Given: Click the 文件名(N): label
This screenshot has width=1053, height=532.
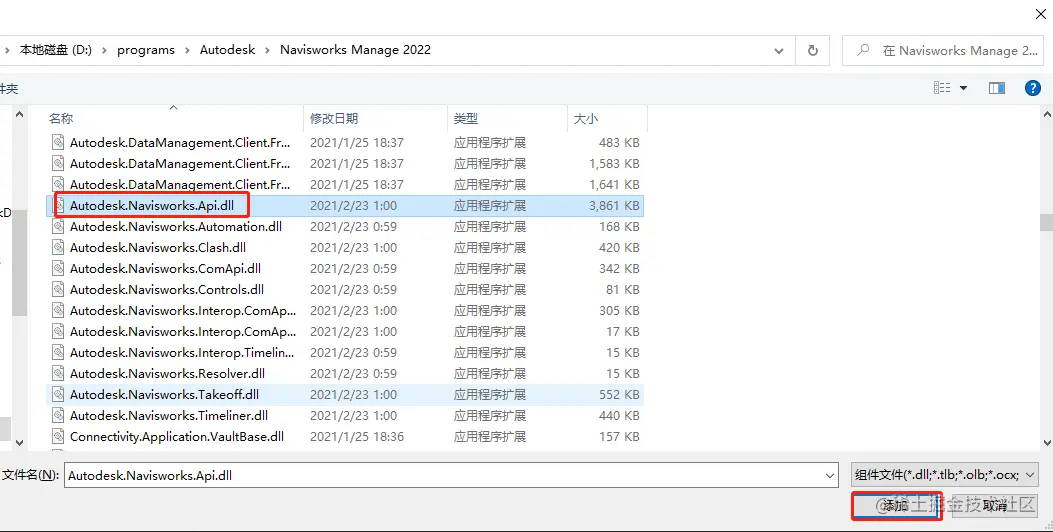Looking at the screenshot, I should point(30,475).
